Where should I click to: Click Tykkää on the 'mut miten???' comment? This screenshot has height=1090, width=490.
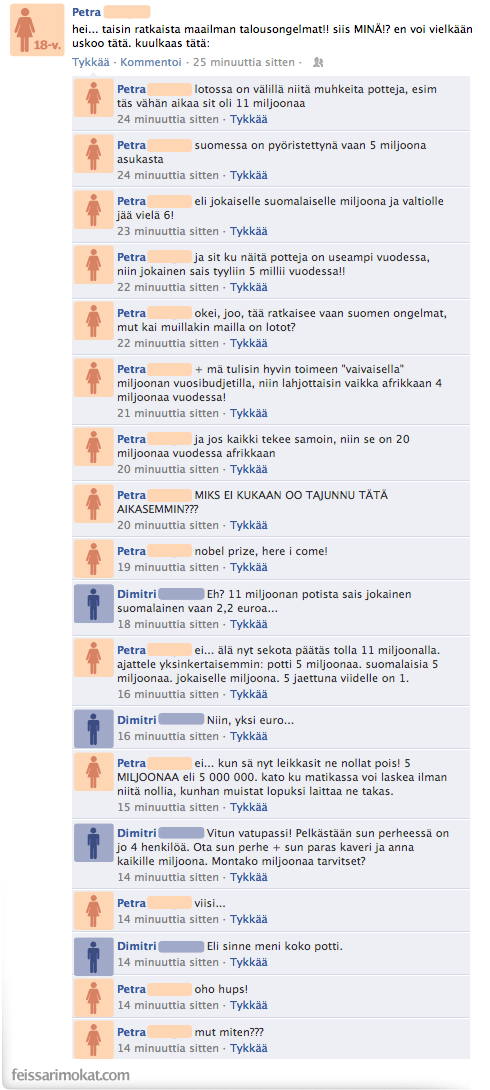pyautogui.click(x=249, y=1048)
